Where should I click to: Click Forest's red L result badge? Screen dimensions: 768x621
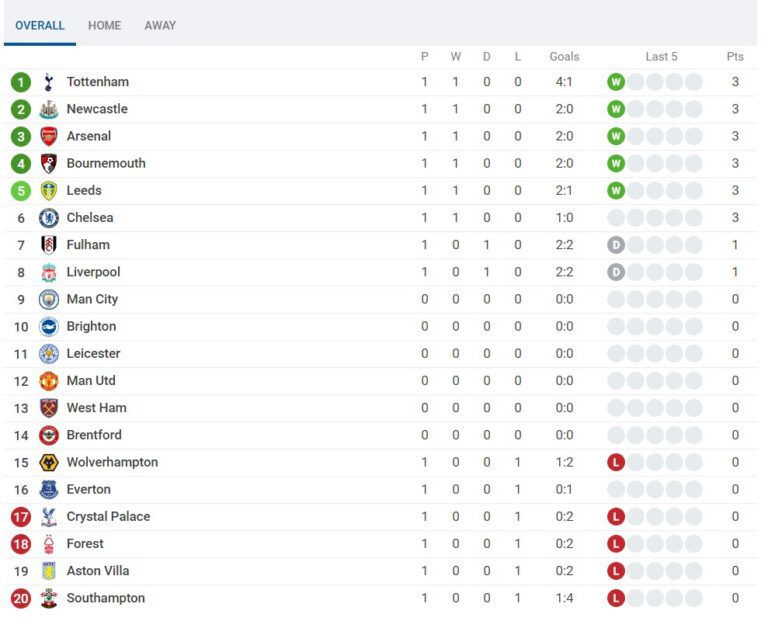[616, 544]
